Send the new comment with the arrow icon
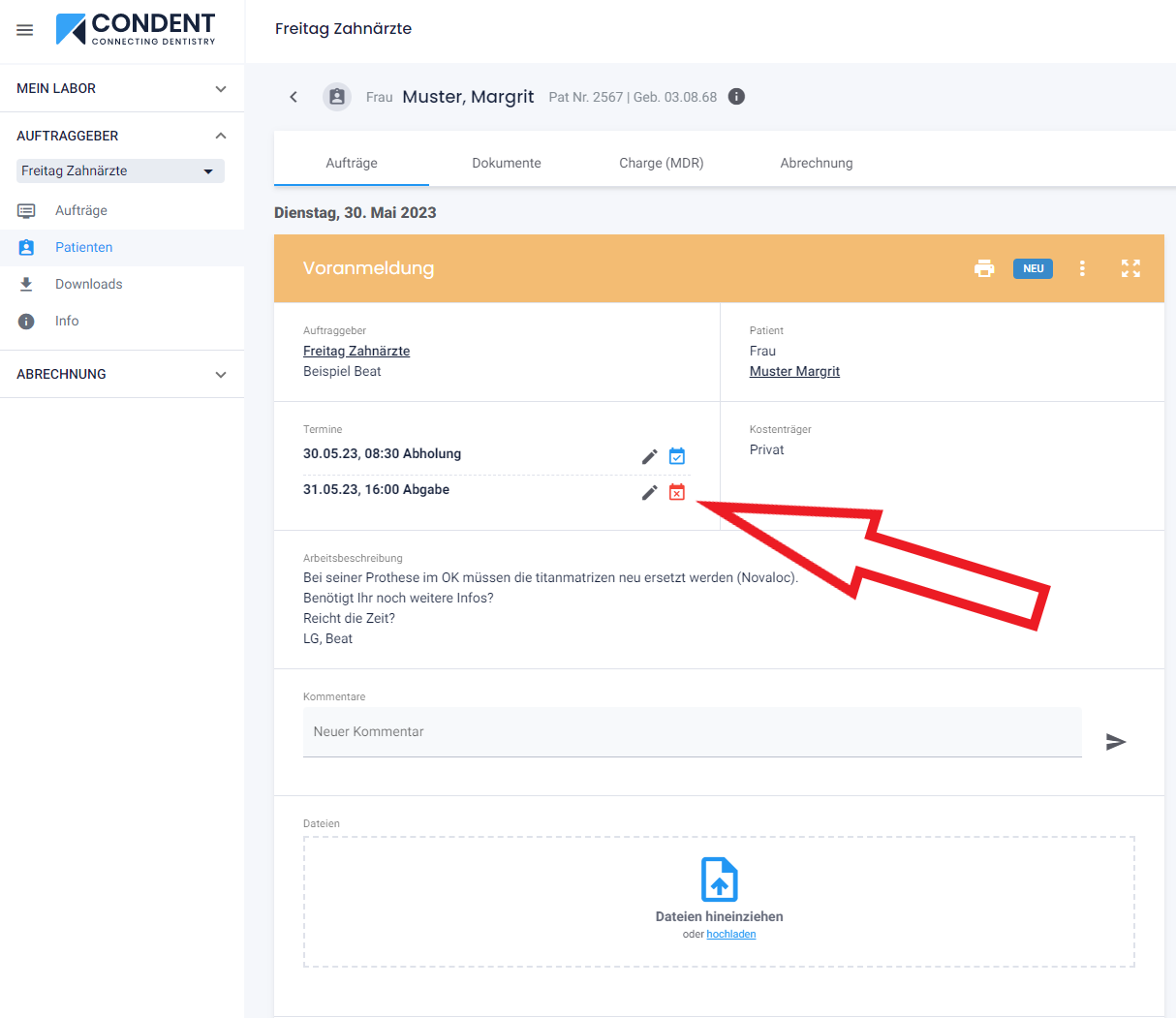Screen dimensions: 1176x1018 [x=1116, y=742]
